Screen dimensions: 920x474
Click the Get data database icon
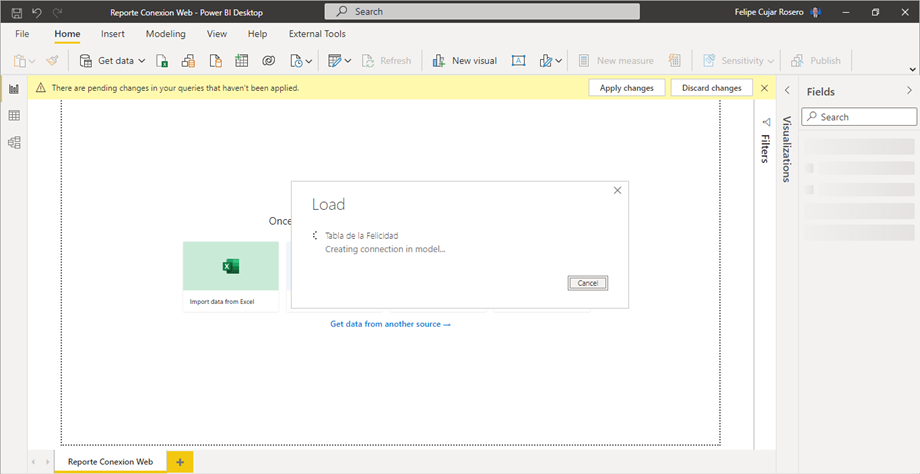pos(86,60)
